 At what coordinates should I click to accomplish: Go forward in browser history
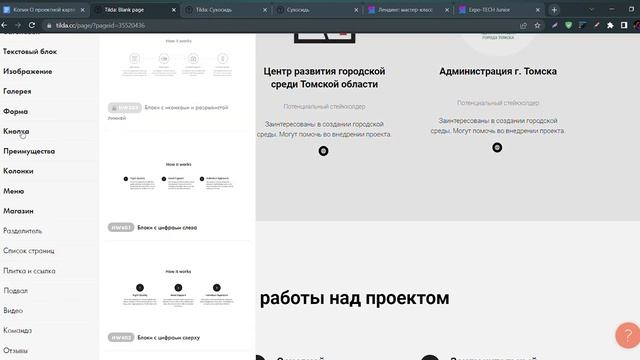pyautogui.click(x=18, y=25)
